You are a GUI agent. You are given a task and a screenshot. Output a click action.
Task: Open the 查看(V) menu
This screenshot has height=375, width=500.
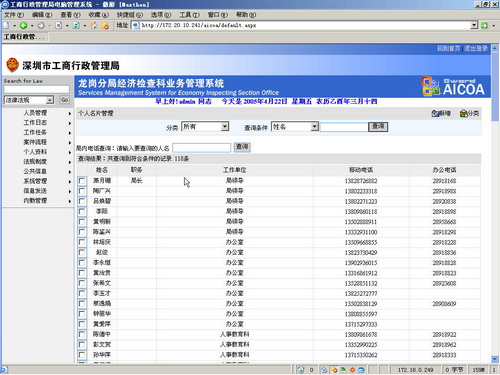(x=70, y=15)
